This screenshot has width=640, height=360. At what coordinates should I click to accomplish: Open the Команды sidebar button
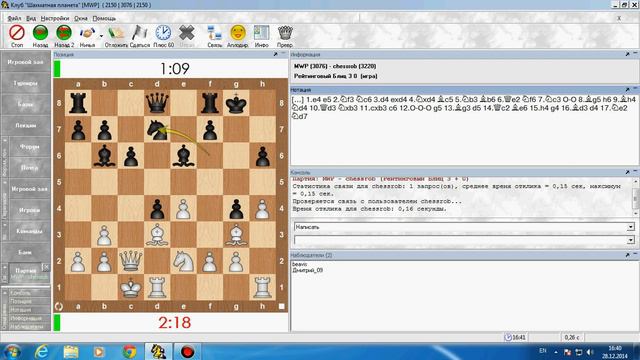(29, 231)
